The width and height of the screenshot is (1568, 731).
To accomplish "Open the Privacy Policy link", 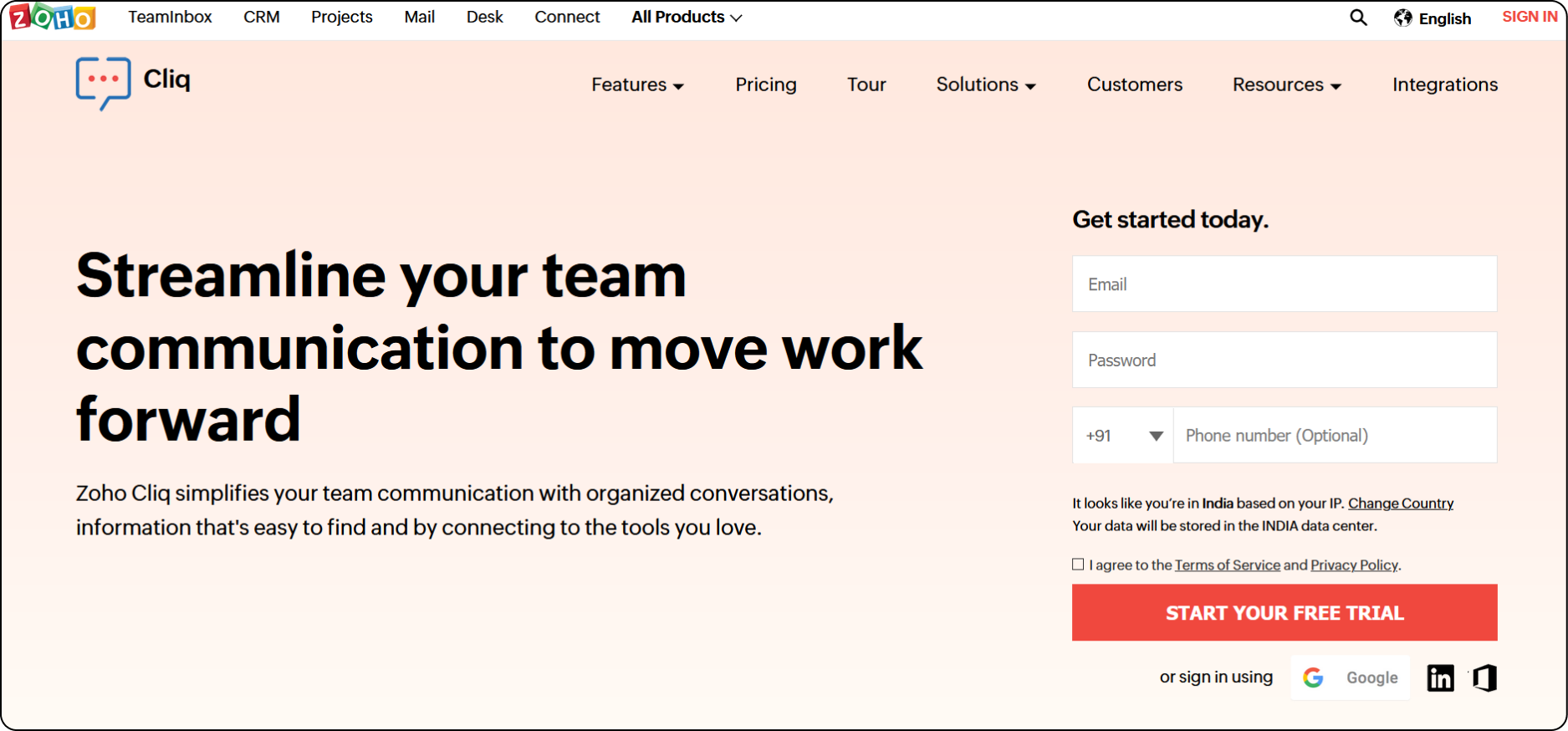I will coord(1354,565).
